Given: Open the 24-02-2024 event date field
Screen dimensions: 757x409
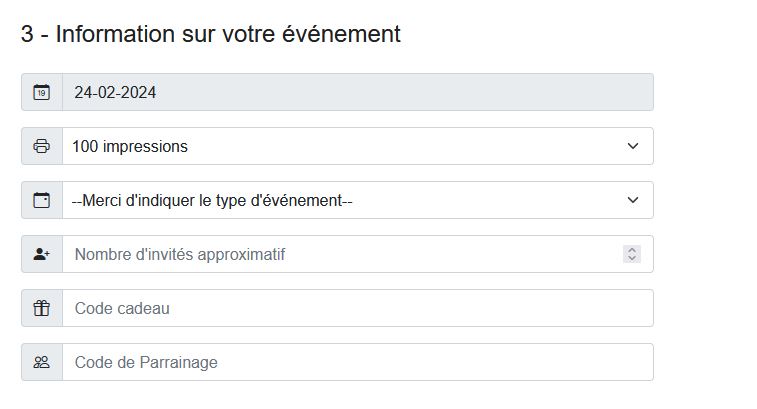Looking at the screenshot, I should [x=358, y=92].
